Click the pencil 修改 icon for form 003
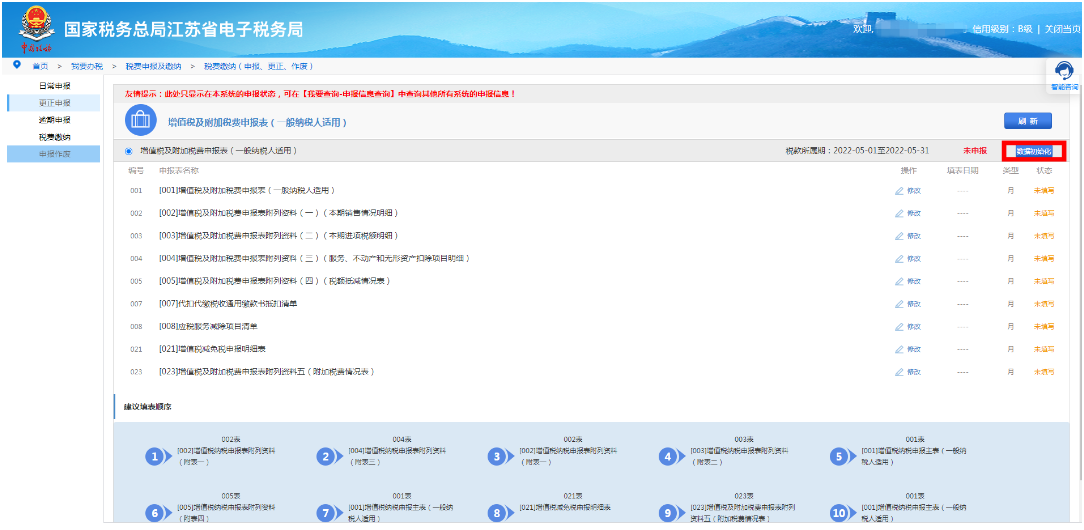This screenshot has width=1084, height=530. [x=900, y=236]
